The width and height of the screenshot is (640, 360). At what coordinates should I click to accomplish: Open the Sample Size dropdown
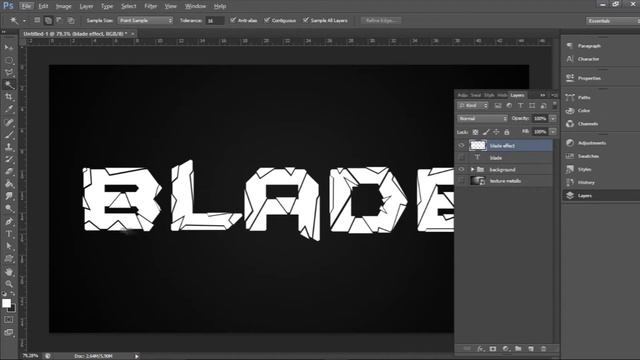145,20
